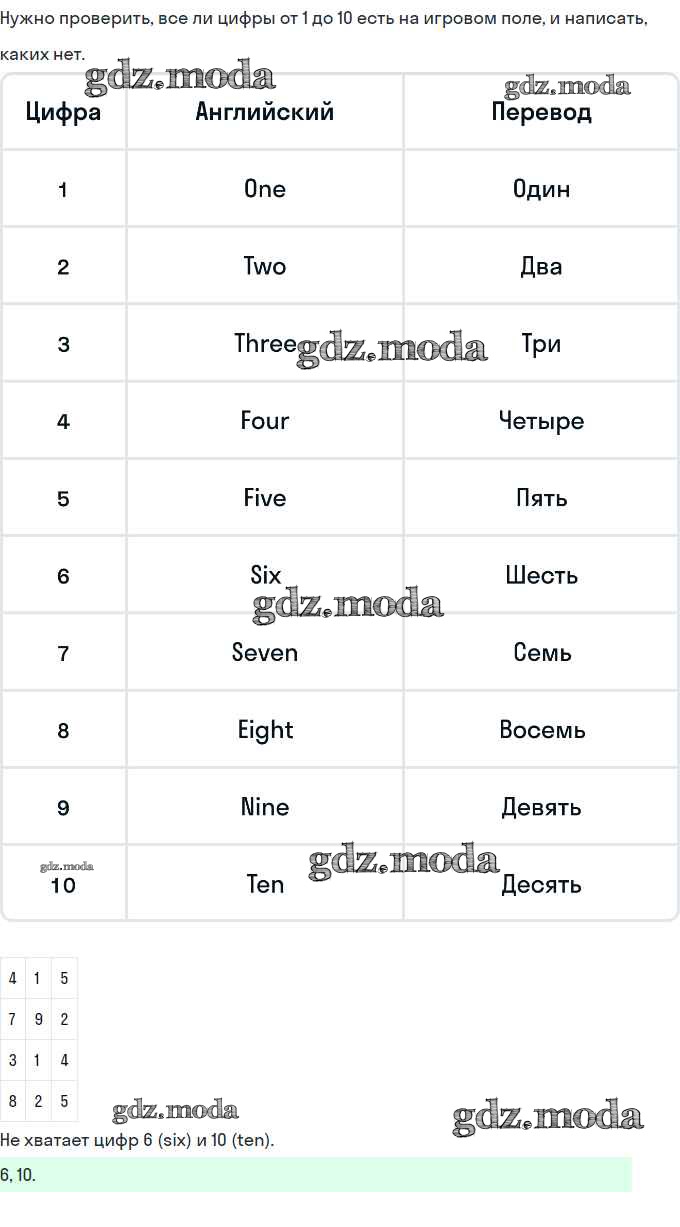Image resolution: width=680 pixels, height=1227 pixels.
Task: Select number 8 in the small game grid
Action: (x=12, y=1101)
